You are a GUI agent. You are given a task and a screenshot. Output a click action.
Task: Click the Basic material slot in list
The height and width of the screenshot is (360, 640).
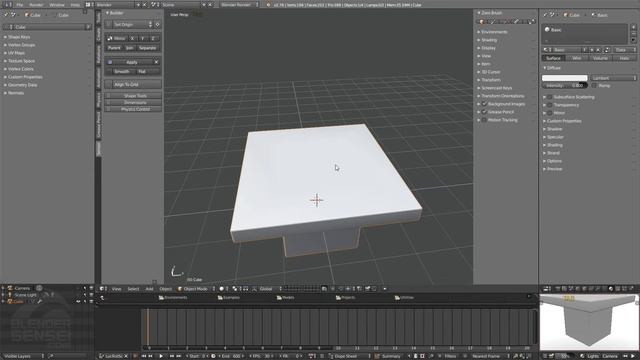(584, 30)
